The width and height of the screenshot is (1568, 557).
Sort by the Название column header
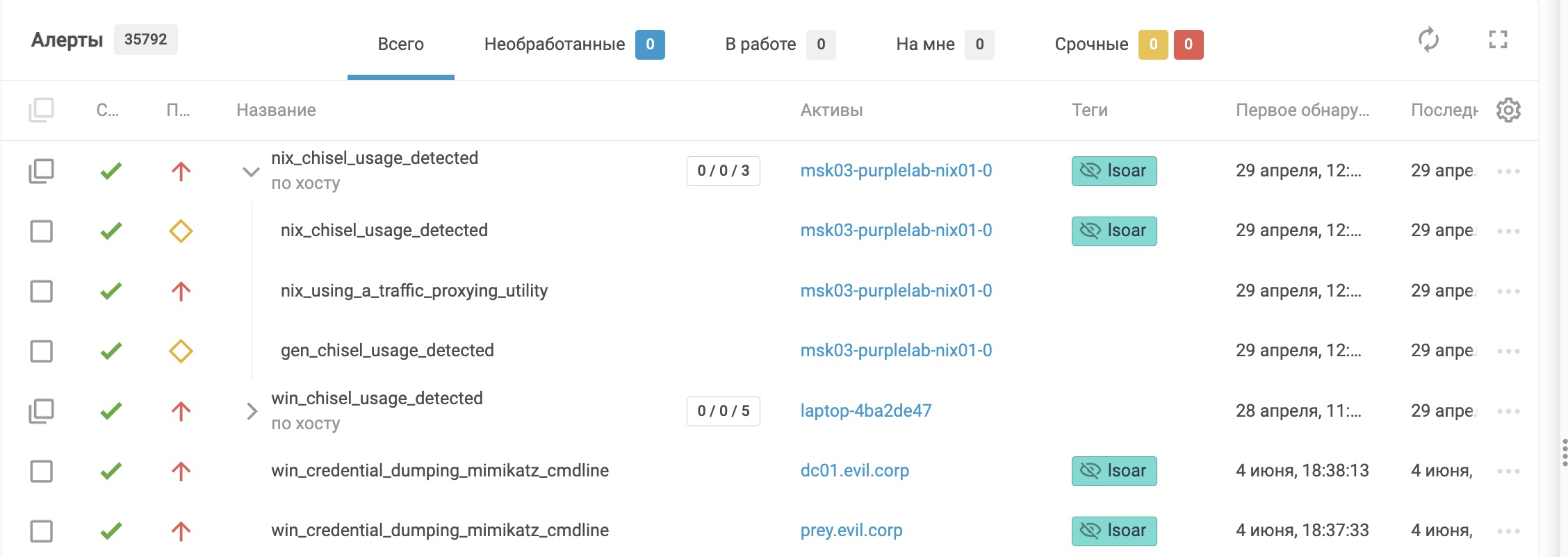pyautogui.click(x=276, y=110)
